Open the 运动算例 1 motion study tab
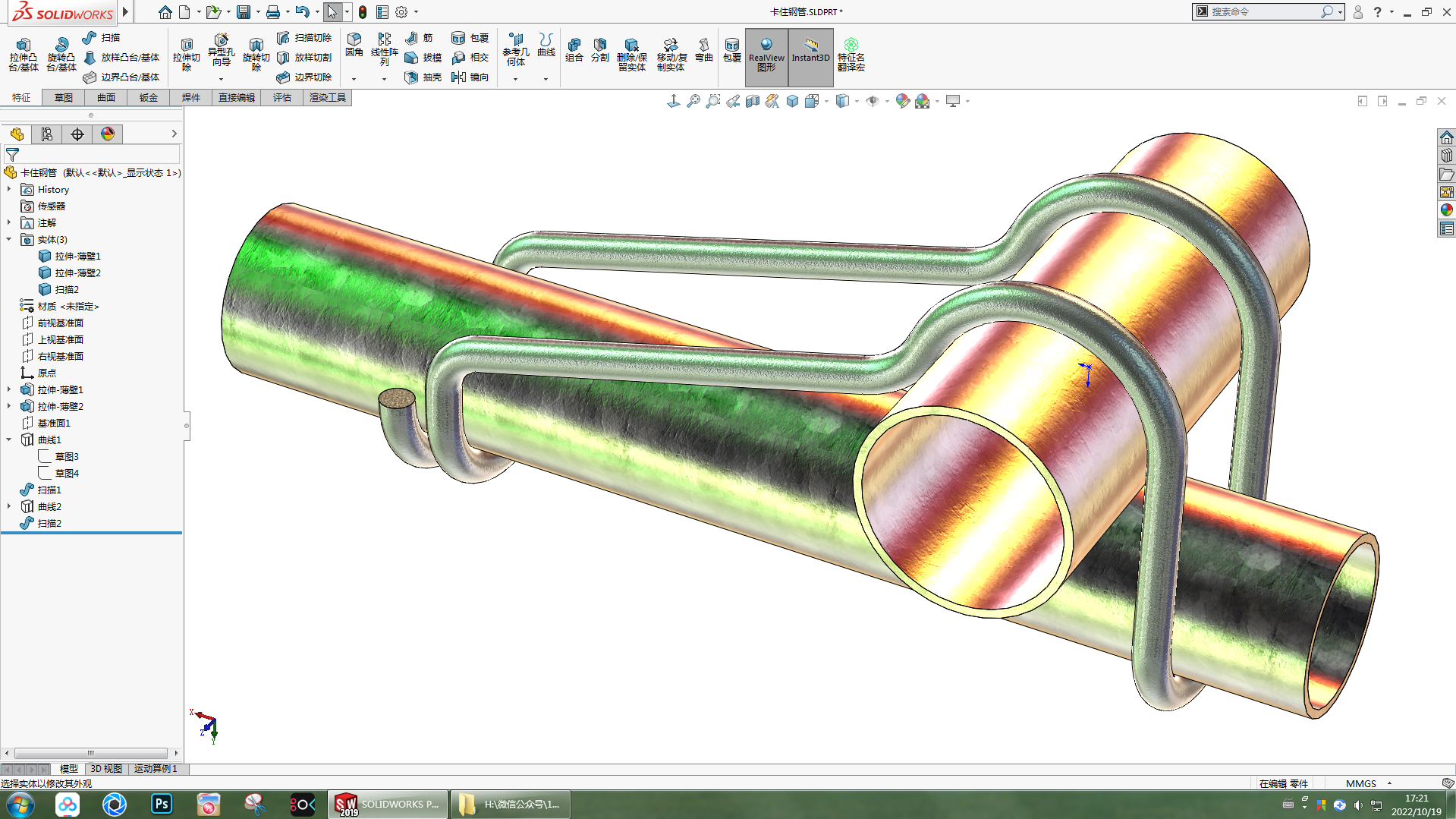Viewport: 1456px width, 819px height. point(156,769)
